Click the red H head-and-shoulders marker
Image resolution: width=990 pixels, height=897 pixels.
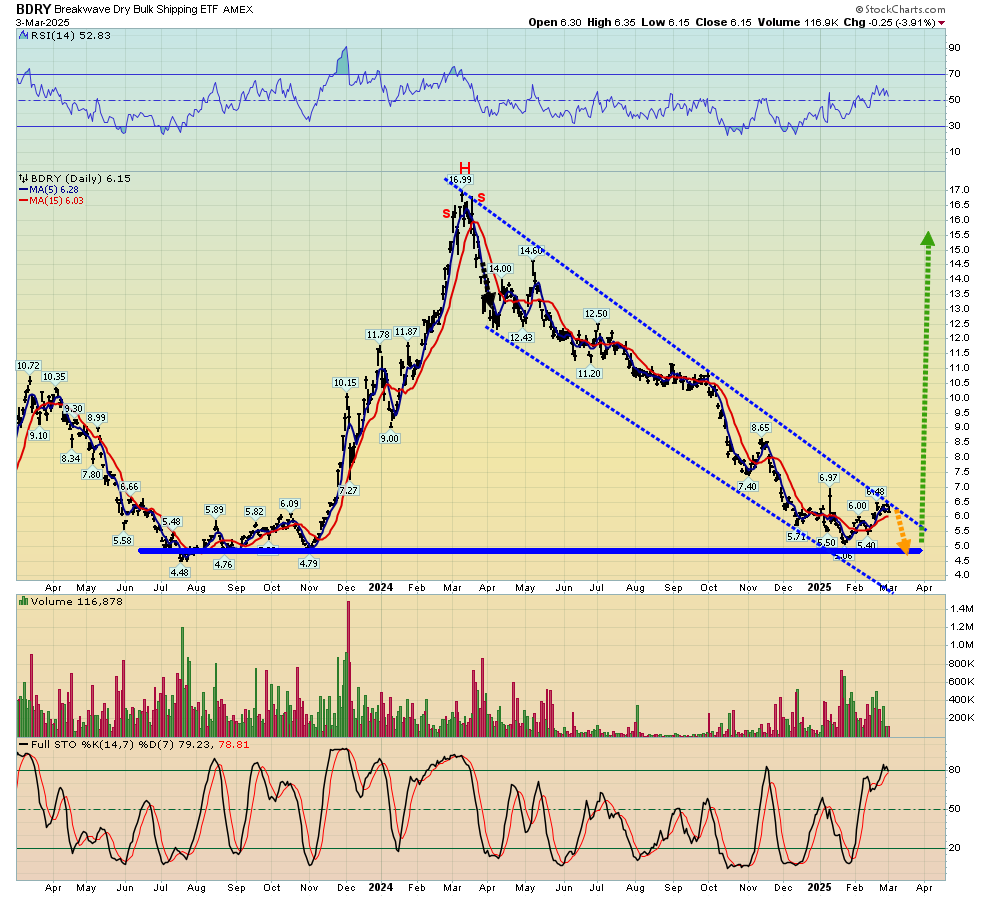click(x=465, y=167)
